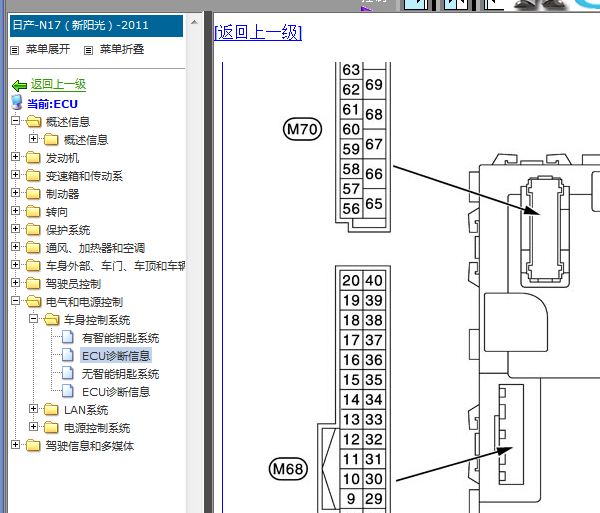Screen dimensions: 600x513
Task: Collapse the 电气和电源控制 node
Action: 15,300
